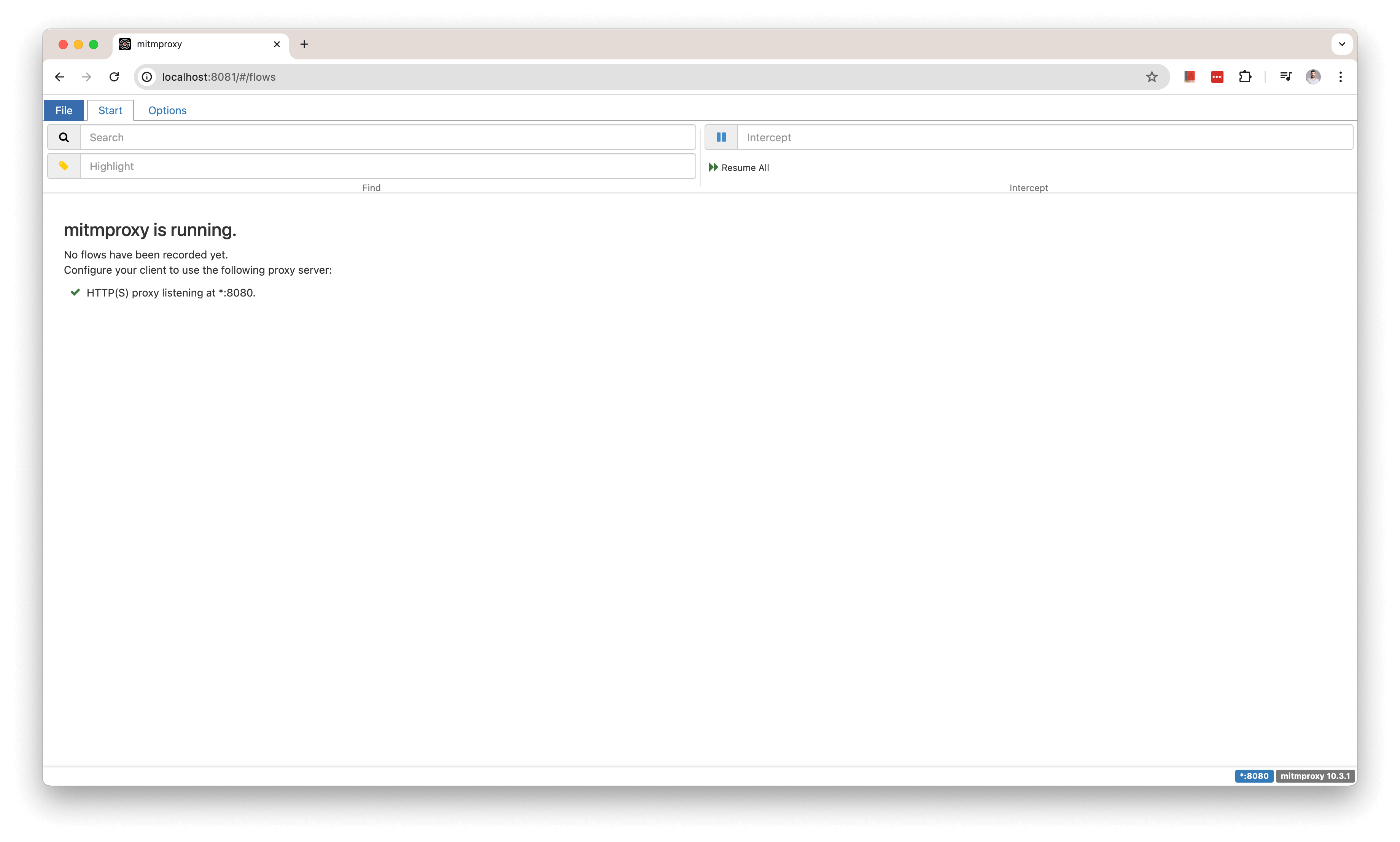Viewport: 1400px width, 842px height.
Task: Click the red dots extension icon
Action: coord(1217,77)
